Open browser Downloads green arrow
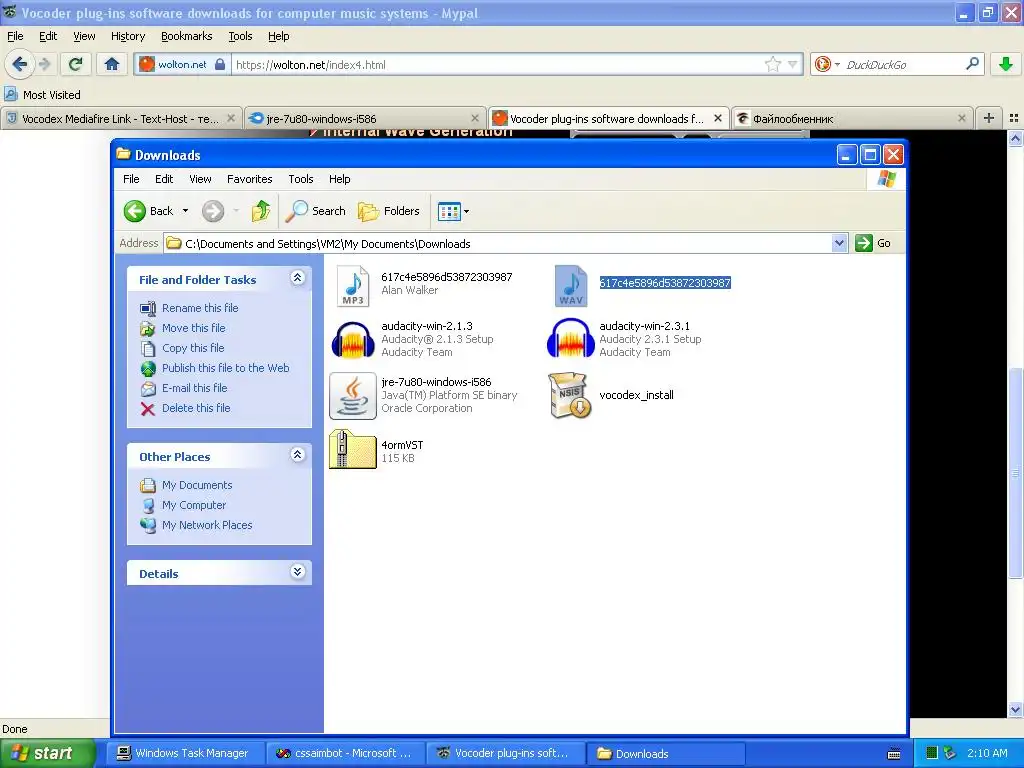Image resolution: width=1024 pixels, height=768 pixels. (x=1006, y=64)
